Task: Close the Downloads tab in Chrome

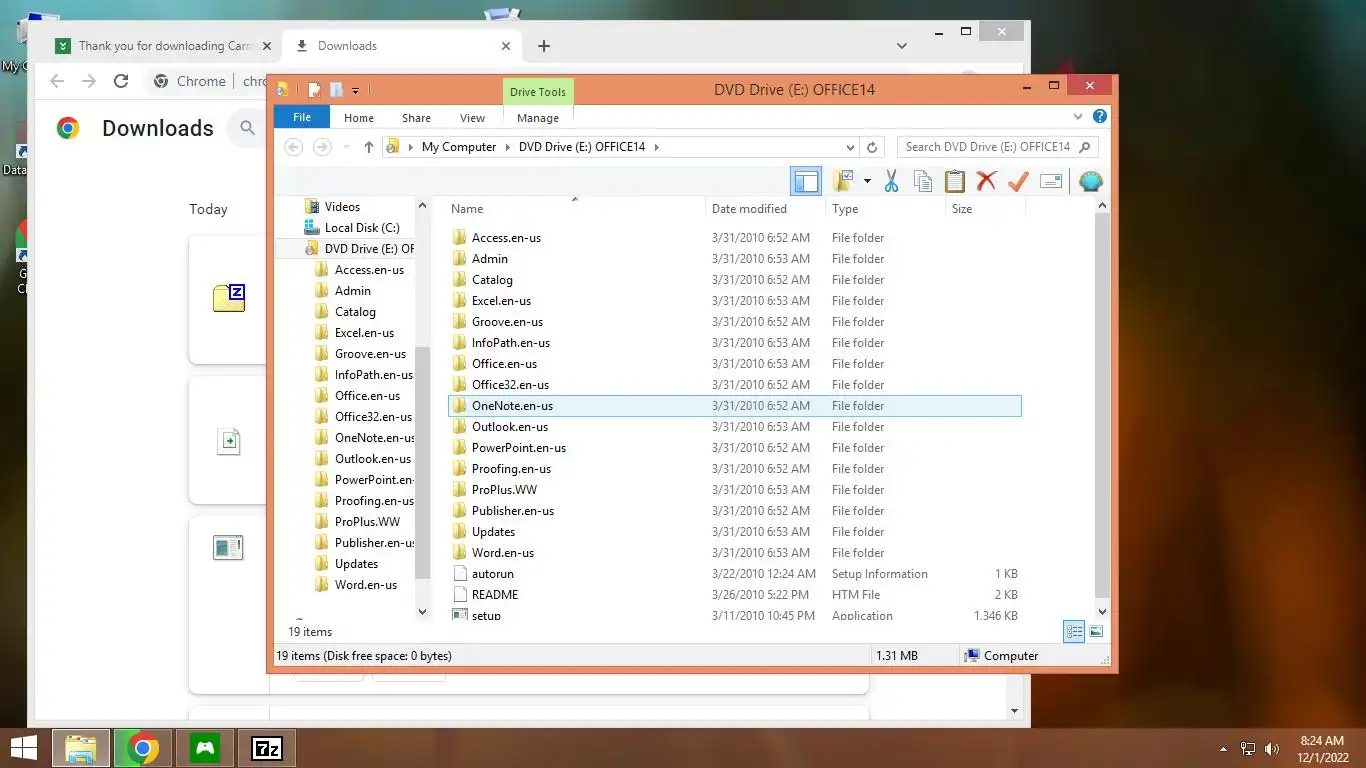Action: coord(506,46)
